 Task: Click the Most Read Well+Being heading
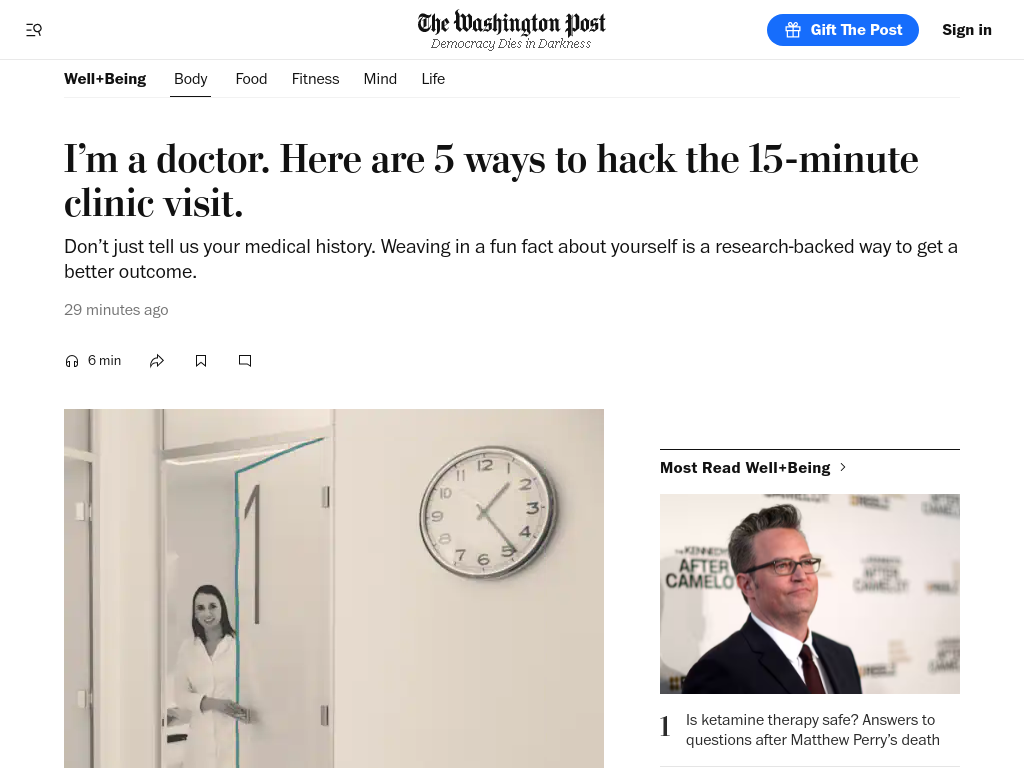click(x=745, y=468)
